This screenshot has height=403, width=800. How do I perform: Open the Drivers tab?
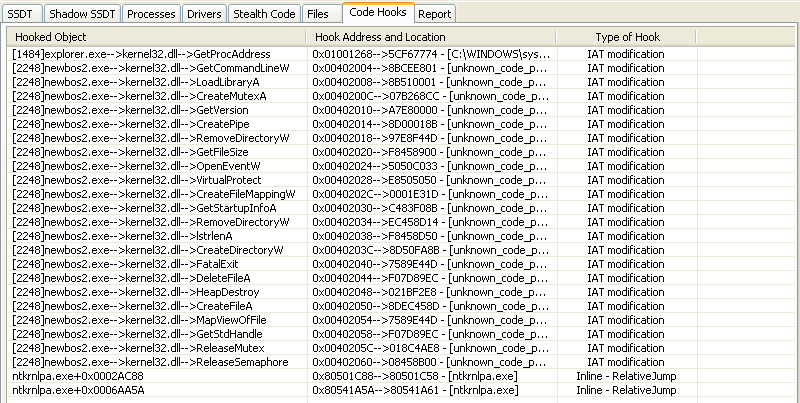[204, 14]
